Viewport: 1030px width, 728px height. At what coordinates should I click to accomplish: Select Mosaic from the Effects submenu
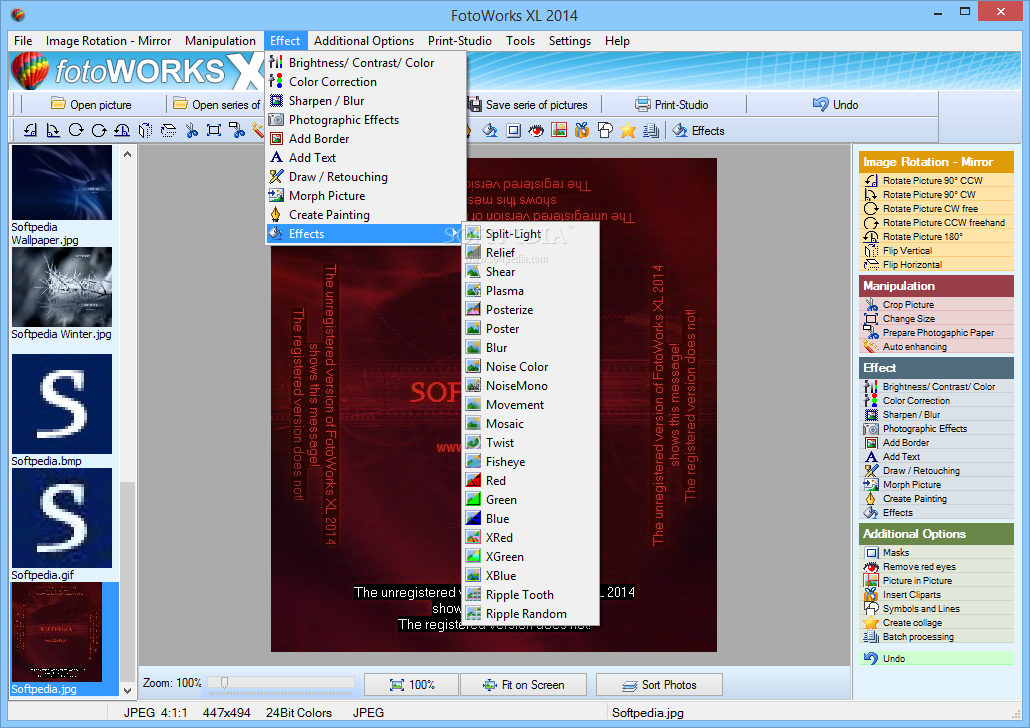pos(531,424)
